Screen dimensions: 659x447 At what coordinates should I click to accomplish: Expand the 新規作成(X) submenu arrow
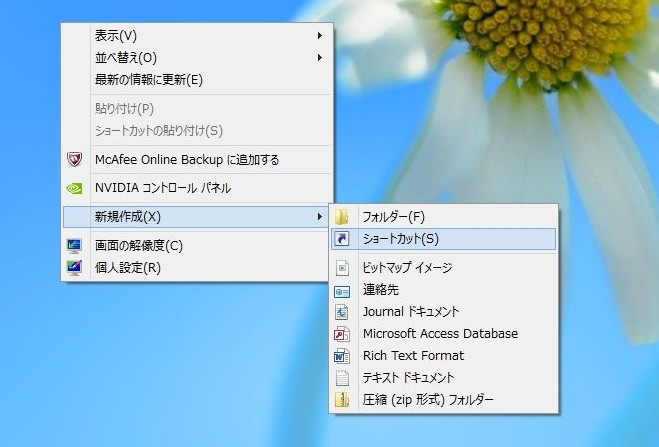[x=320, y=216]
